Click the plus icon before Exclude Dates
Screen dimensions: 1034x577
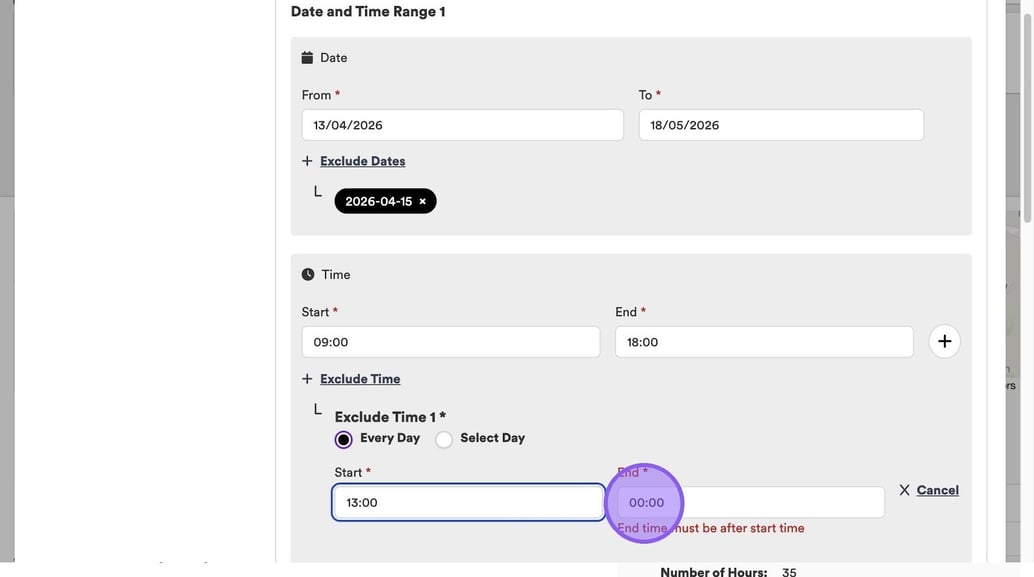[x=307, y=161]
